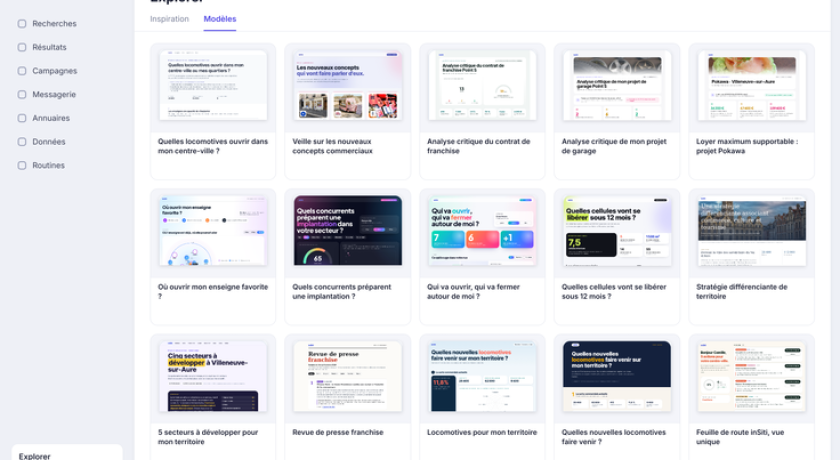The width and height of the screenshot is (840, 460).
Task: Open Analyse critique du contrat de franchise thumbnail
Action: click(482, 85)
